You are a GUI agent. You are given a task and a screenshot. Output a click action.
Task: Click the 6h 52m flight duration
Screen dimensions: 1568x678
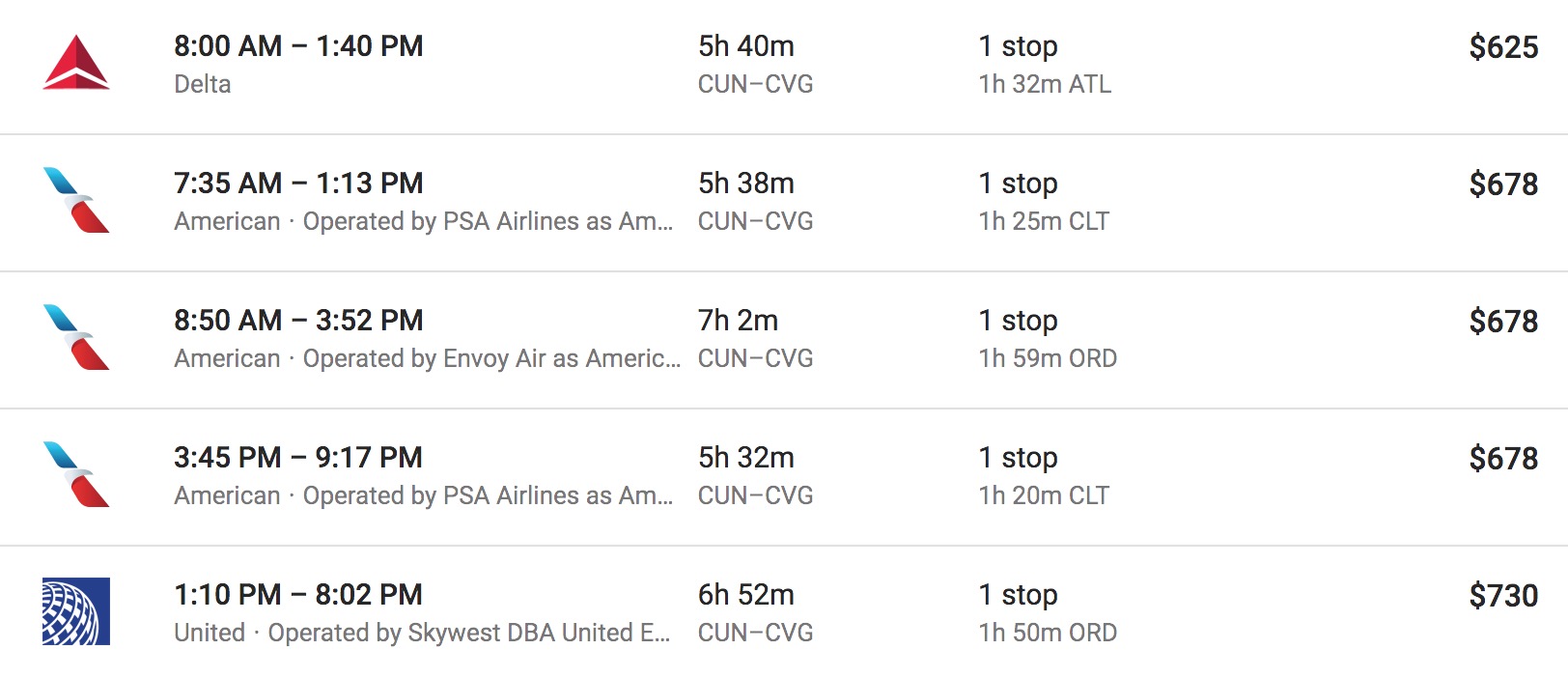click(x=745, y=595)
